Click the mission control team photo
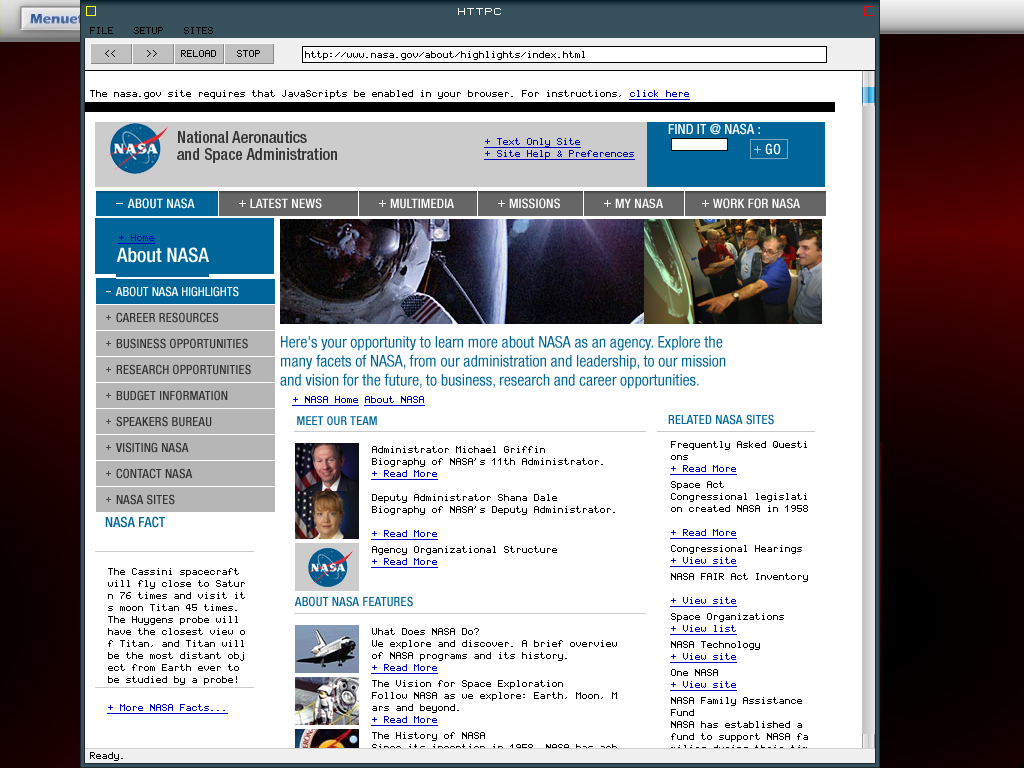This screenshot has width=1024, height=768. point(733,272)
